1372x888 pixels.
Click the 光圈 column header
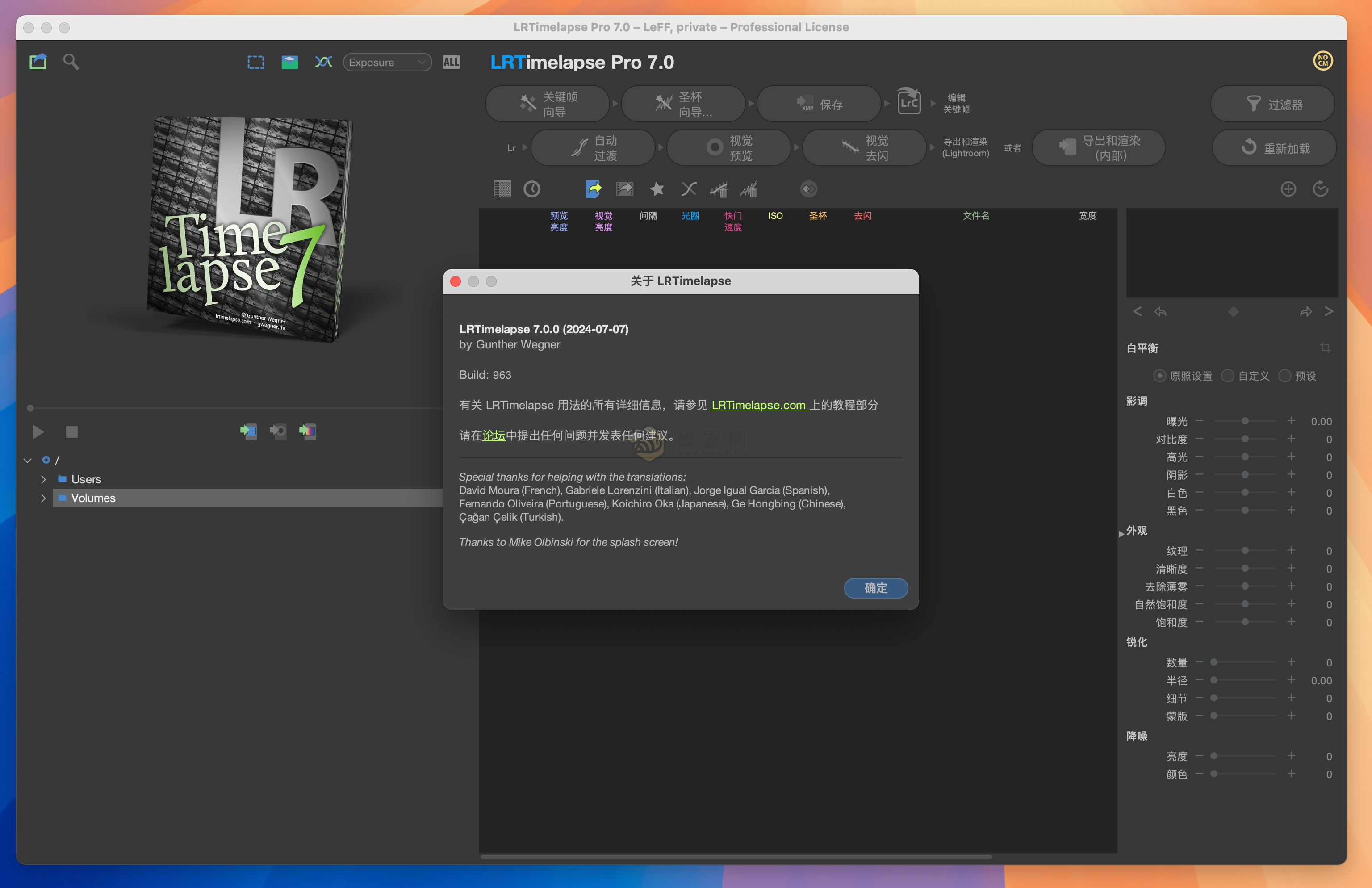click(x=690, y=216)
